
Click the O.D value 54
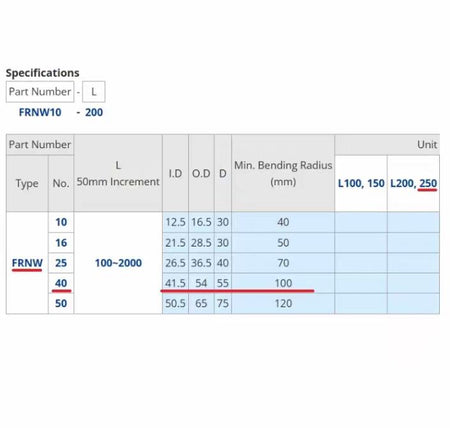(x=201, y=283)
